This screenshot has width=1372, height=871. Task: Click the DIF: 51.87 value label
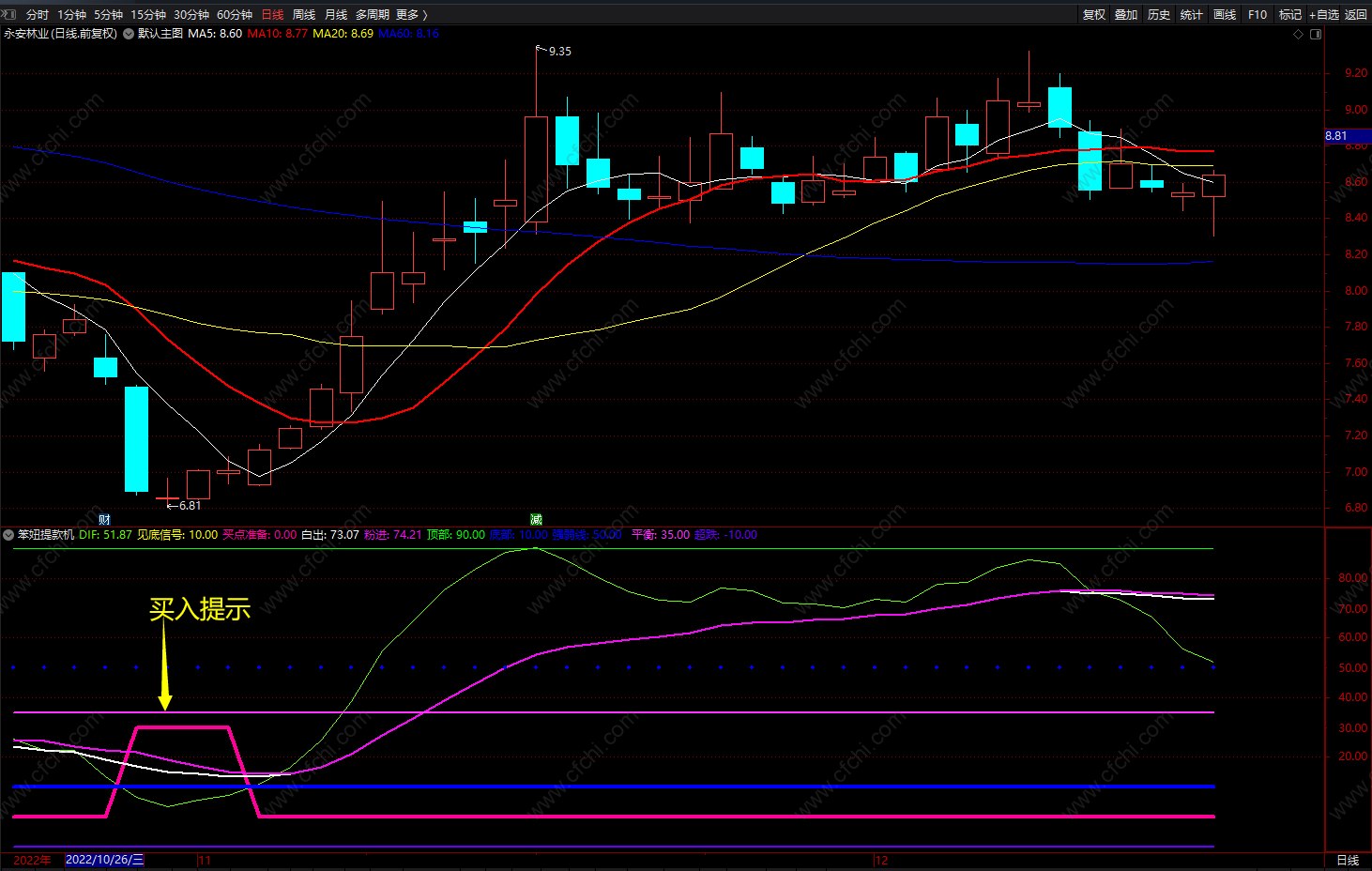pyautogui.click(x=105, y=535)
